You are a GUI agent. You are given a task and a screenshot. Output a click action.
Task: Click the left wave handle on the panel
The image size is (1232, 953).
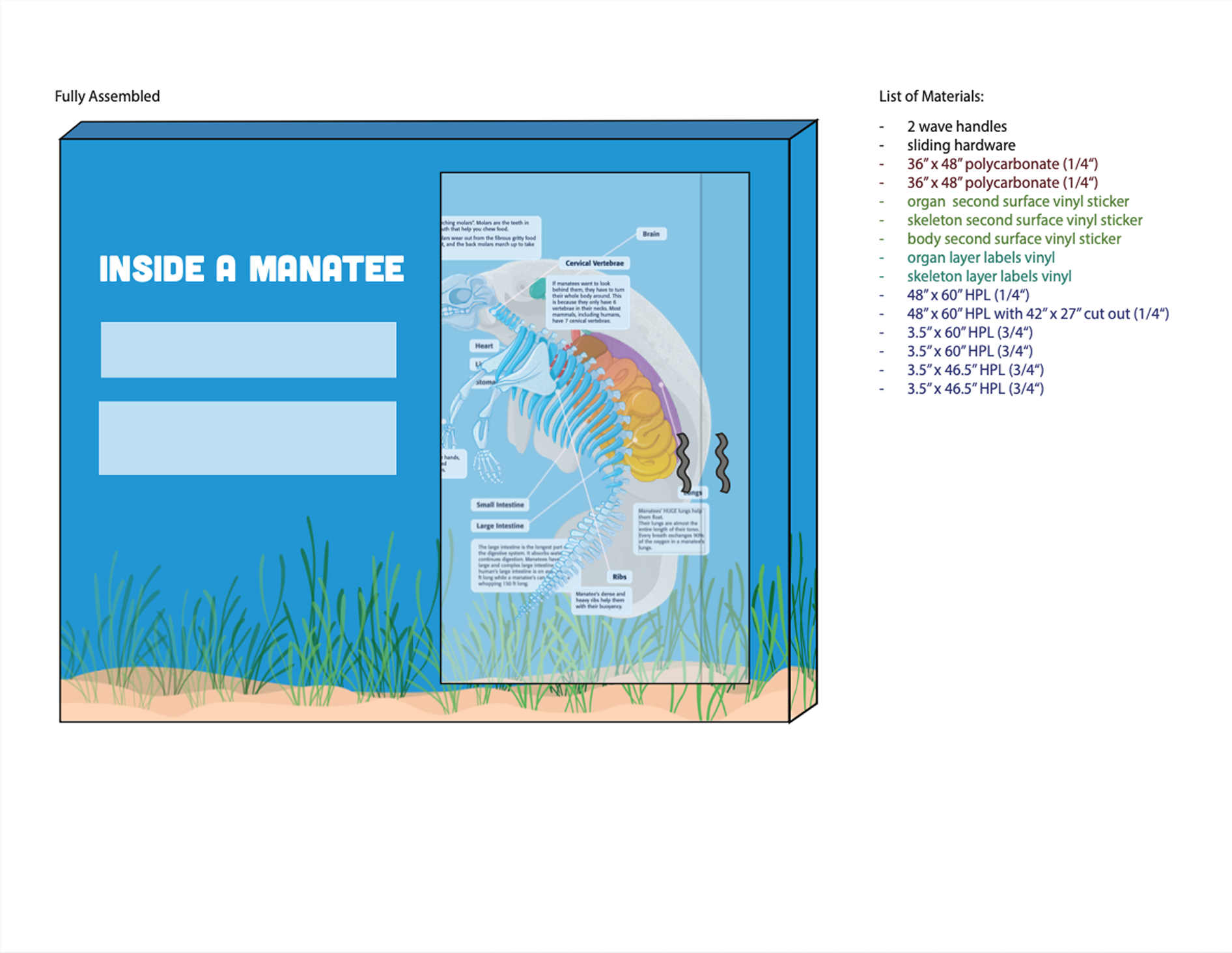click(684, 463)
